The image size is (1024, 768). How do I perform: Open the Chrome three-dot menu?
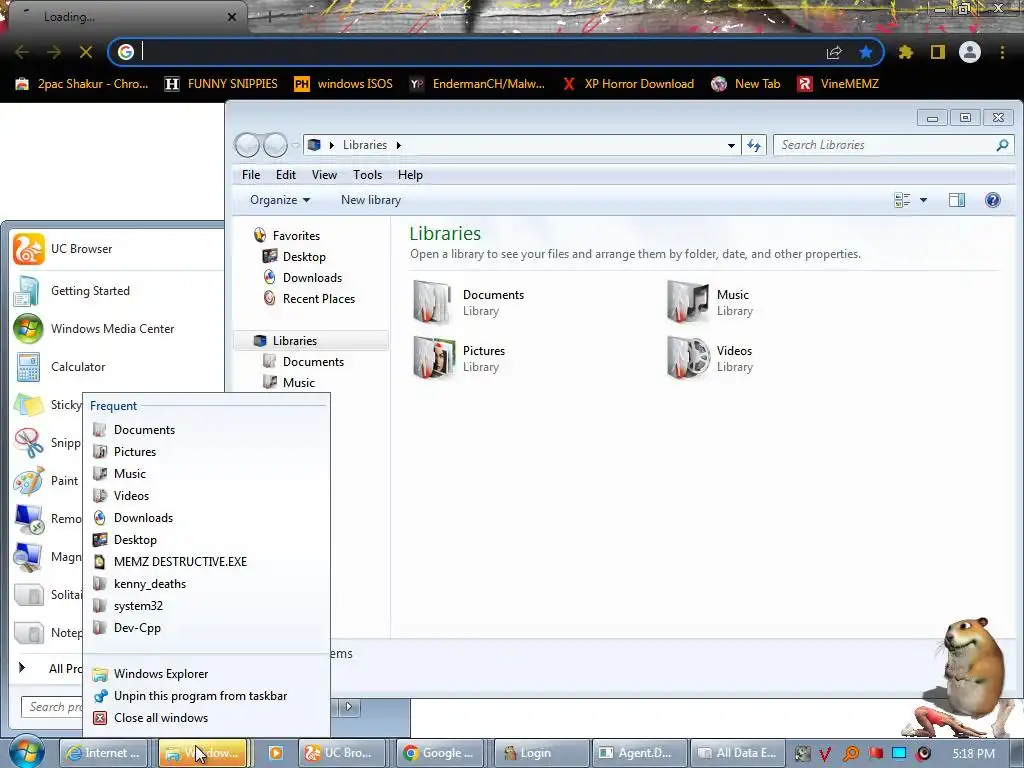point(1002,52)
